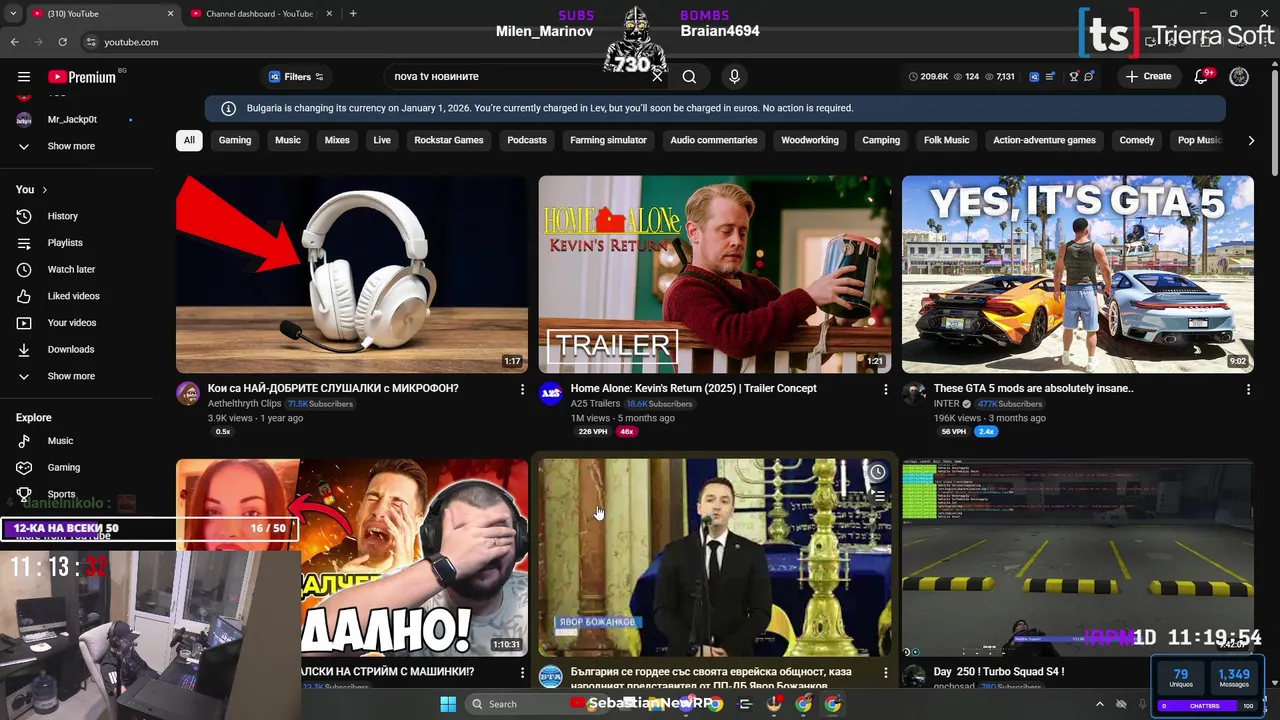Open more options for headphones video
Image resolution: width=1280 pixels, height=720 pixels.
click(x=522, y=389)
